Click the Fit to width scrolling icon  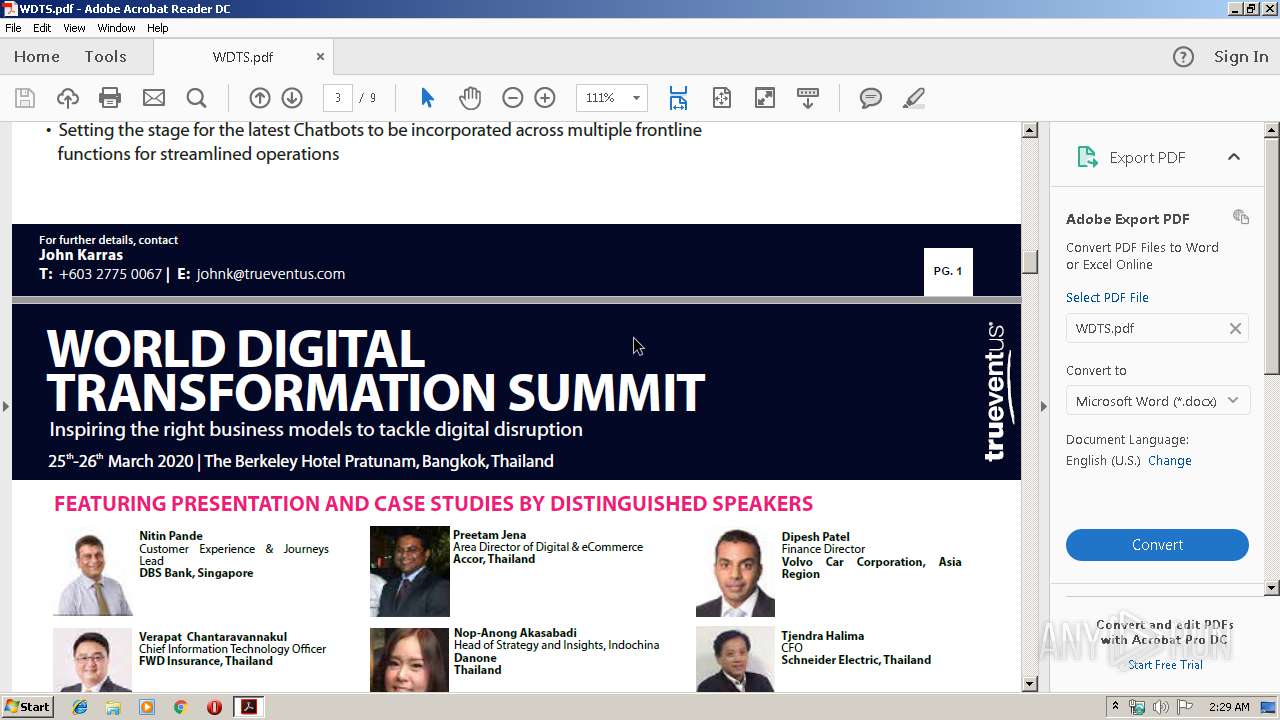click(678, 98)
